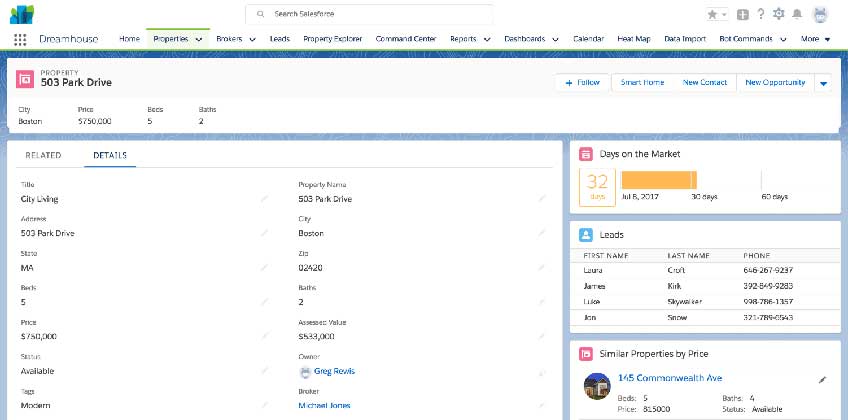Image resolution: width=848 pixels, height=420 pixels.
Task: Expand the Properties tab dropdown chevron
Action: click(199, 39)
